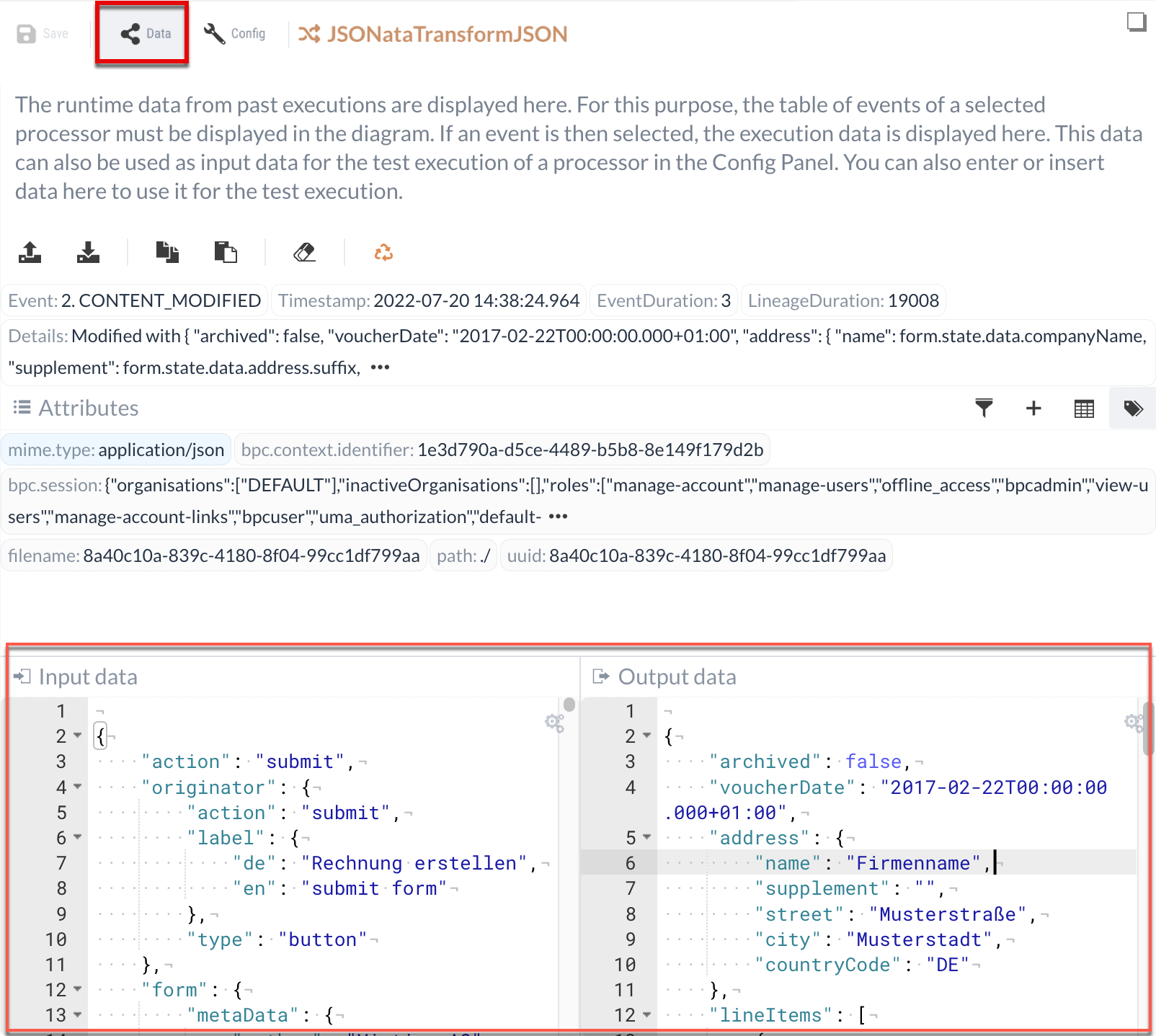Click the Output data header icon
The height and width of the screenshot is (1036, 1156).
coord(601,676)
